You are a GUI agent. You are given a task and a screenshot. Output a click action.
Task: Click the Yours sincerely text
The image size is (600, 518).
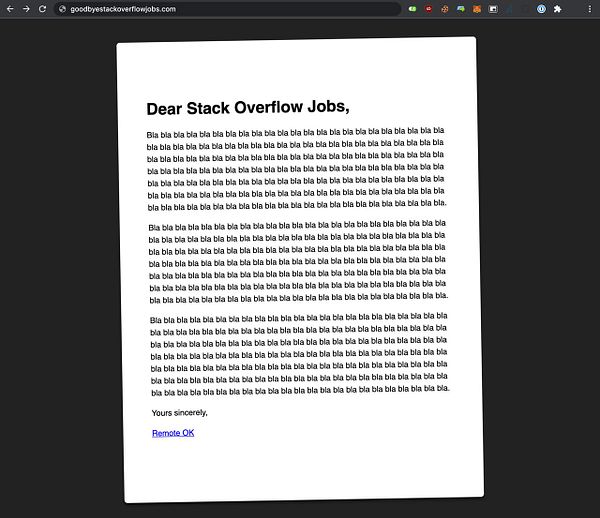(179, 413)
